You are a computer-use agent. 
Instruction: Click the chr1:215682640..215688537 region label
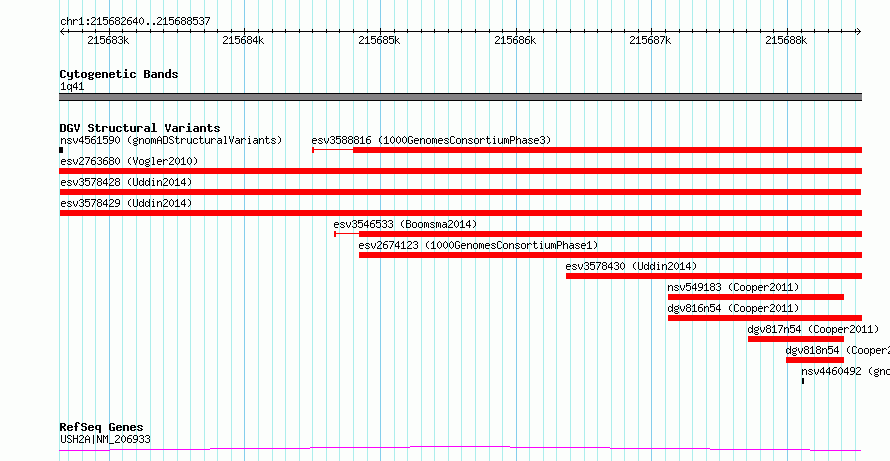click(135, 22)
